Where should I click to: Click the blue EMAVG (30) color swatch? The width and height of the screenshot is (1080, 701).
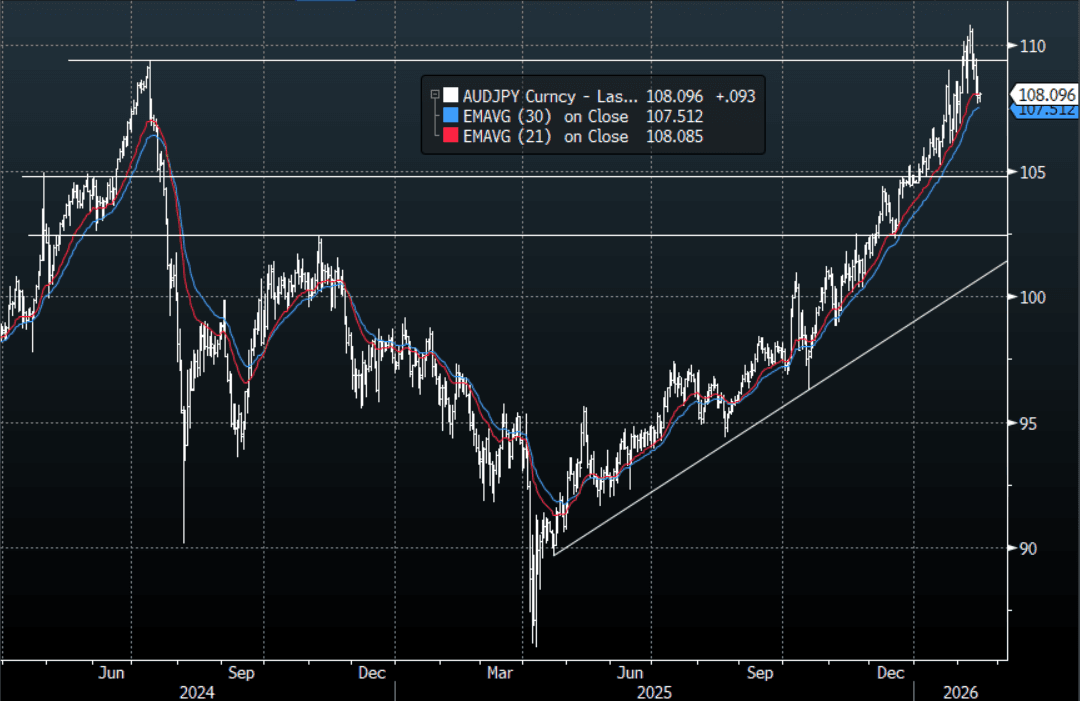coord(452,116)
